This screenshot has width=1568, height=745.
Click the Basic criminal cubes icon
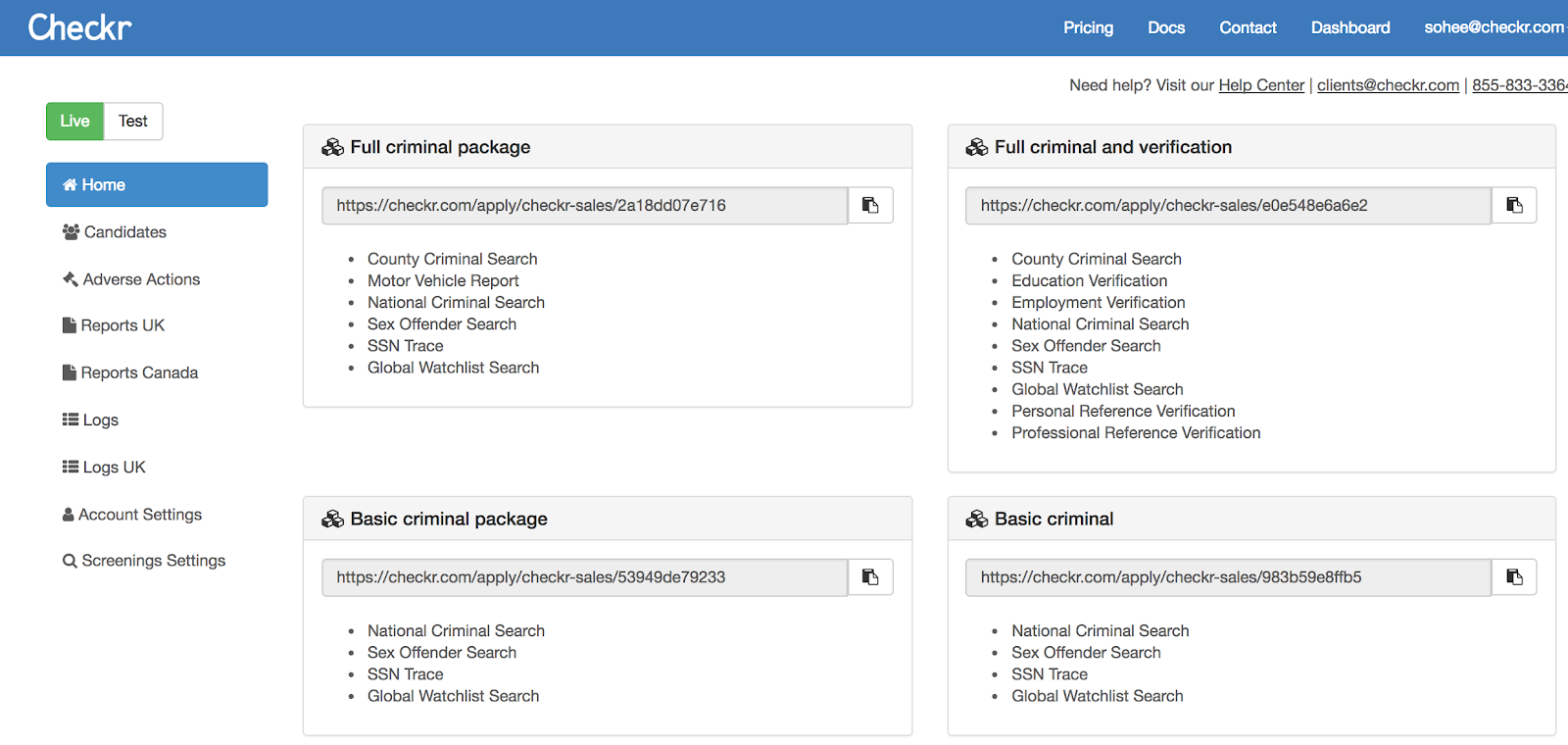tap(977, 519)
